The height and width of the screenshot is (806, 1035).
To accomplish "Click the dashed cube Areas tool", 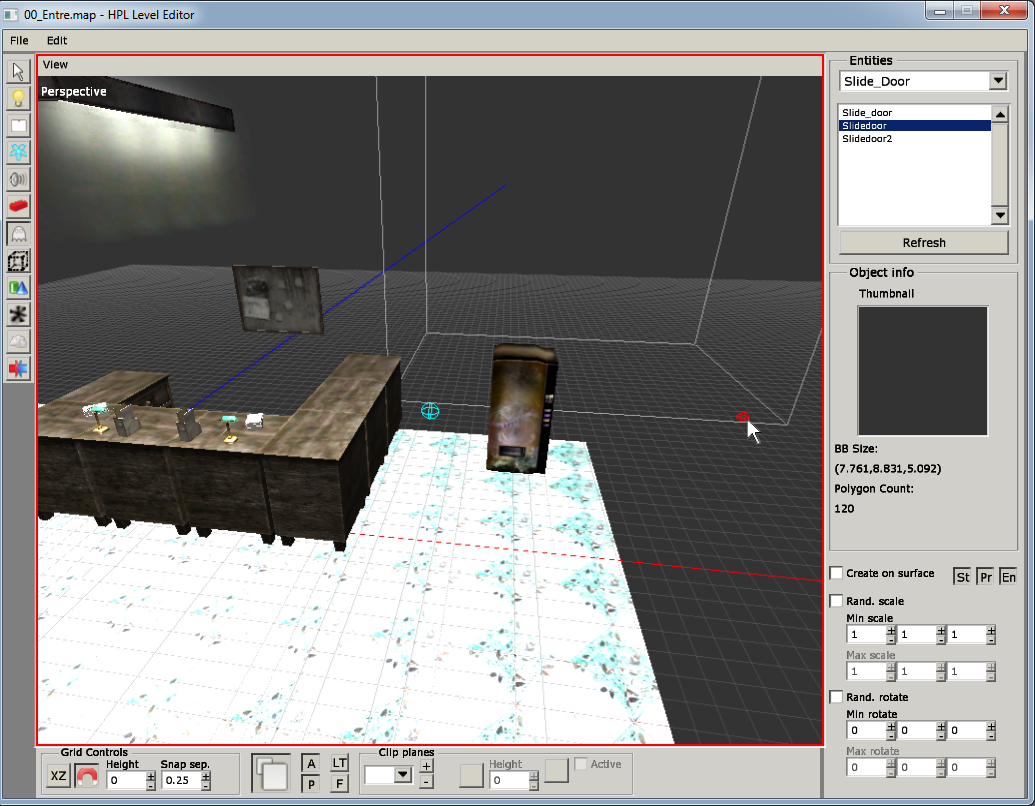I will click(18, 261).
